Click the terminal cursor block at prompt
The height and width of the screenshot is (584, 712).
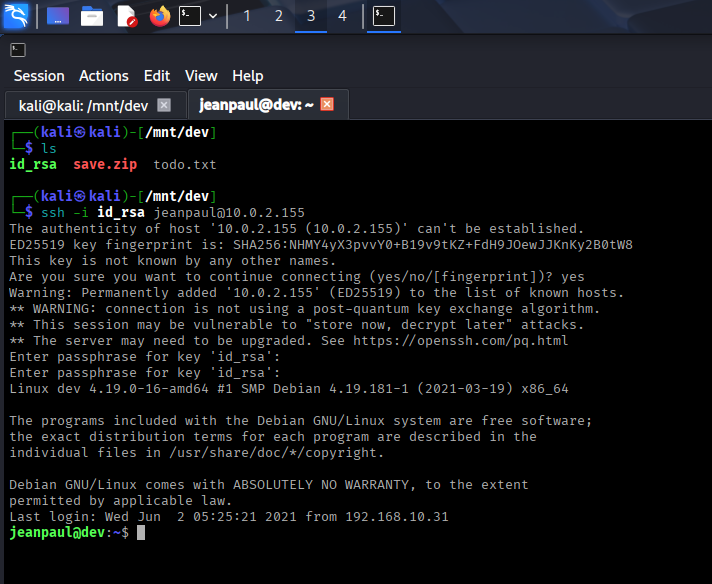click(141, 533)
